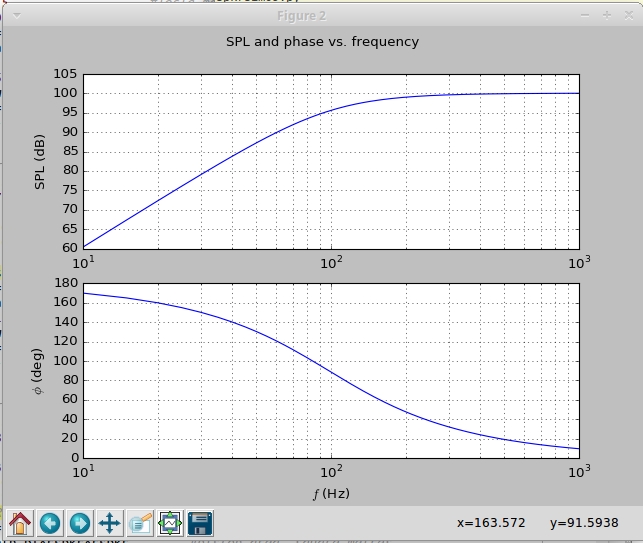Save the figure with floppy disk icon
This screenshot has height=543, width=643.
200,523
